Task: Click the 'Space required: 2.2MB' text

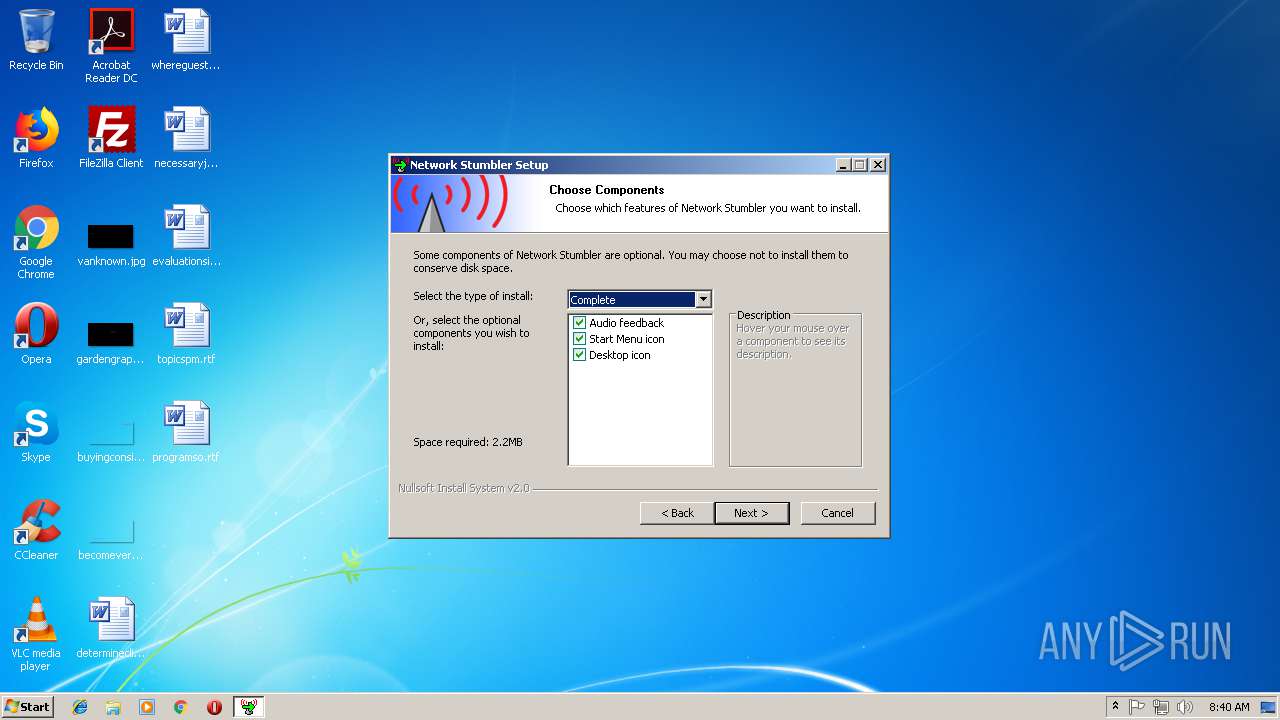Action: (468, 442)
